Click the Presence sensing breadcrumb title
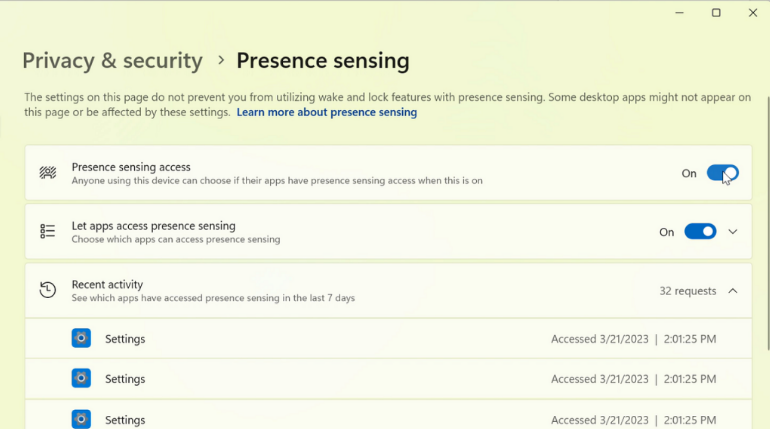The height and width of the screenshot is (429, 770). point(322,61)
